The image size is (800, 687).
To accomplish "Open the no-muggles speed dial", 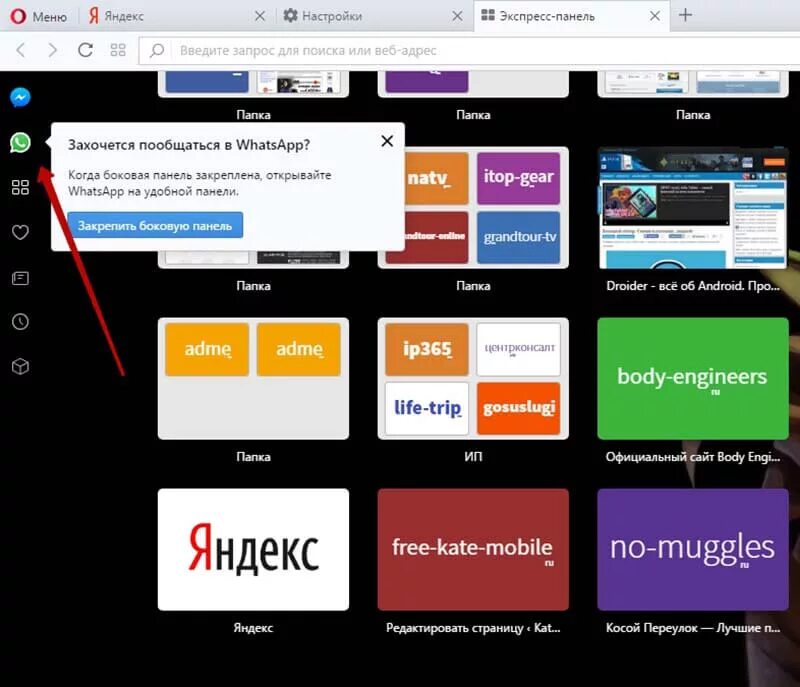I will point(693,549).
